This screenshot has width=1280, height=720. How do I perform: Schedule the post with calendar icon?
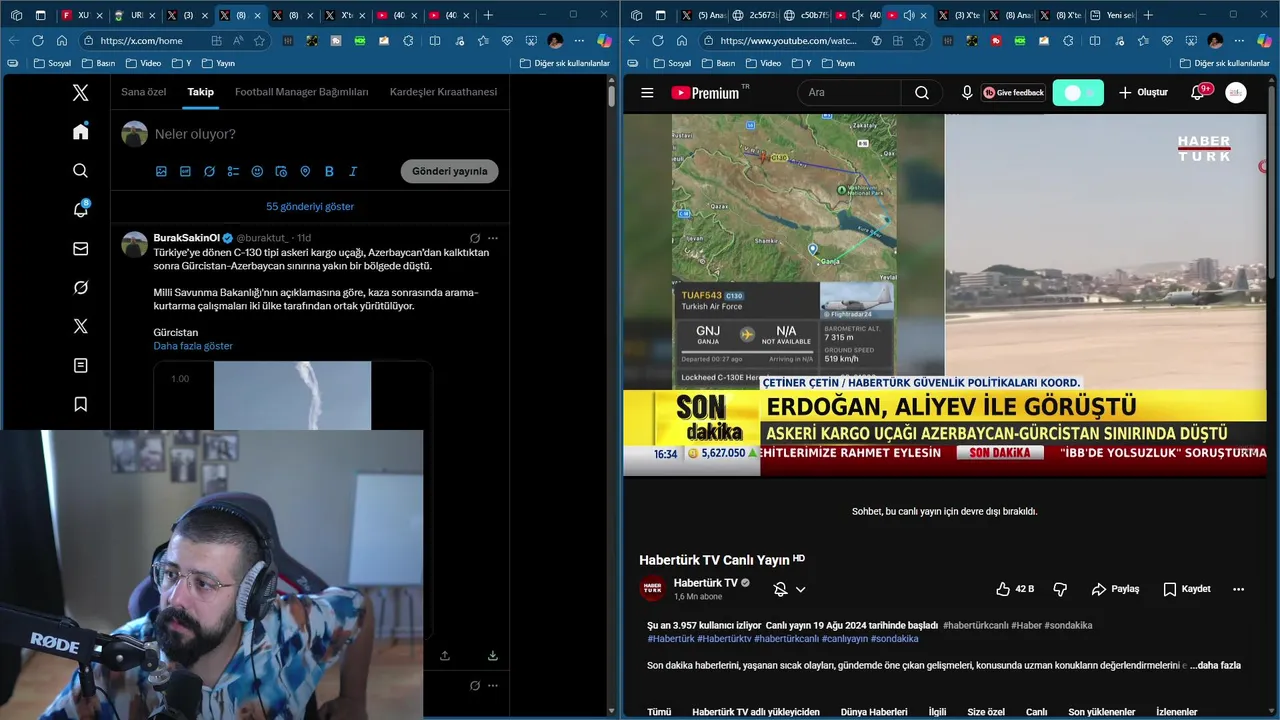click(281, 171)
